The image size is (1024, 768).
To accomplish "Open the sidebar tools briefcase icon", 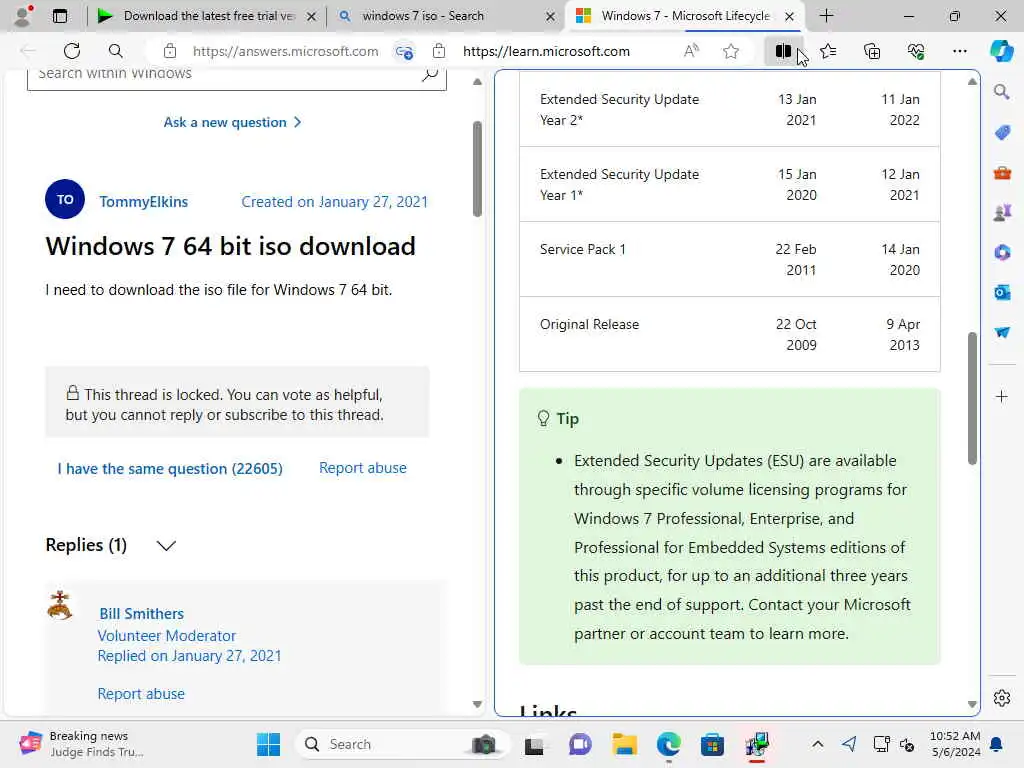I will [1002, 172].
